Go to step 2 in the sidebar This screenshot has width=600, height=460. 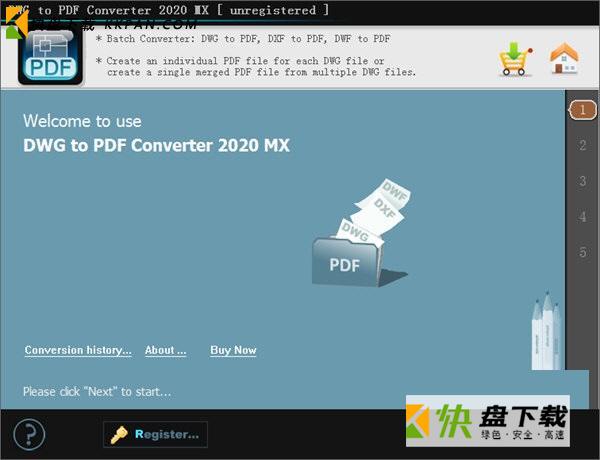582,145
